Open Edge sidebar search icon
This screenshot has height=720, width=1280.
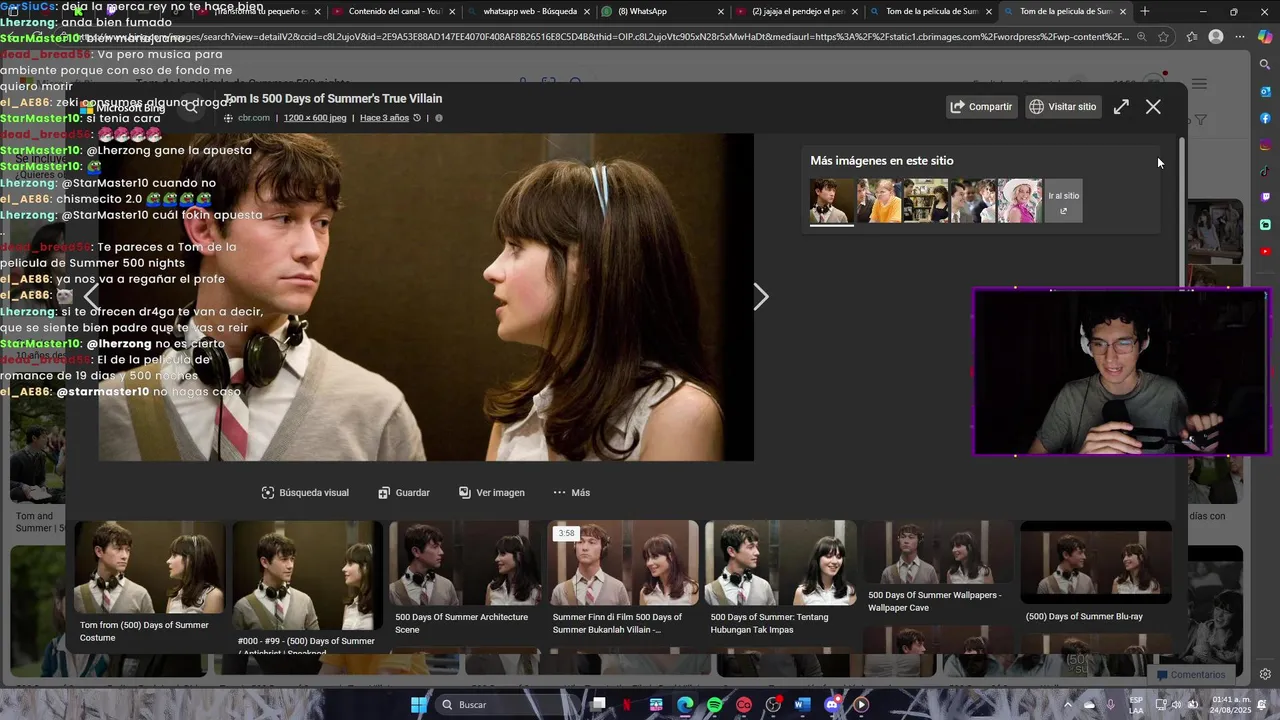click(1265, 65)
